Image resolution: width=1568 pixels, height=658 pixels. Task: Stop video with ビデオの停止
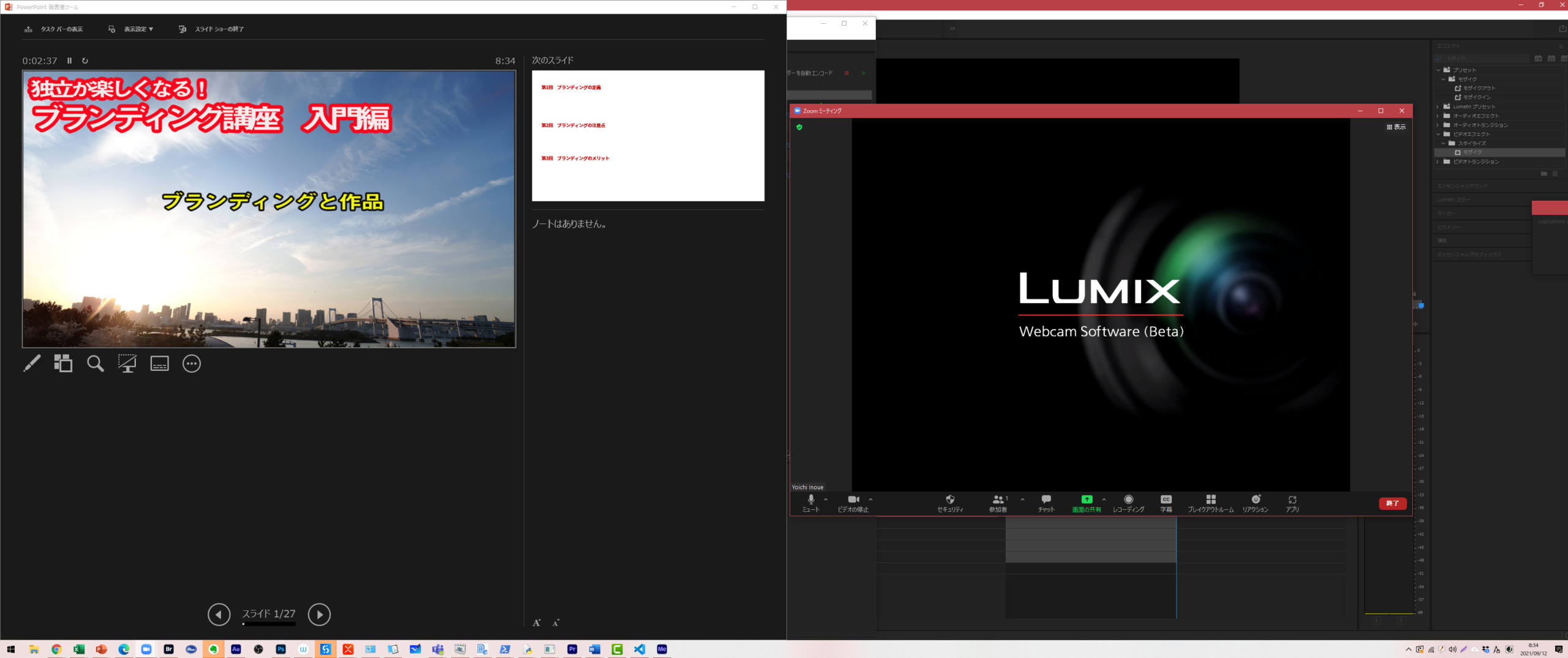853,503
